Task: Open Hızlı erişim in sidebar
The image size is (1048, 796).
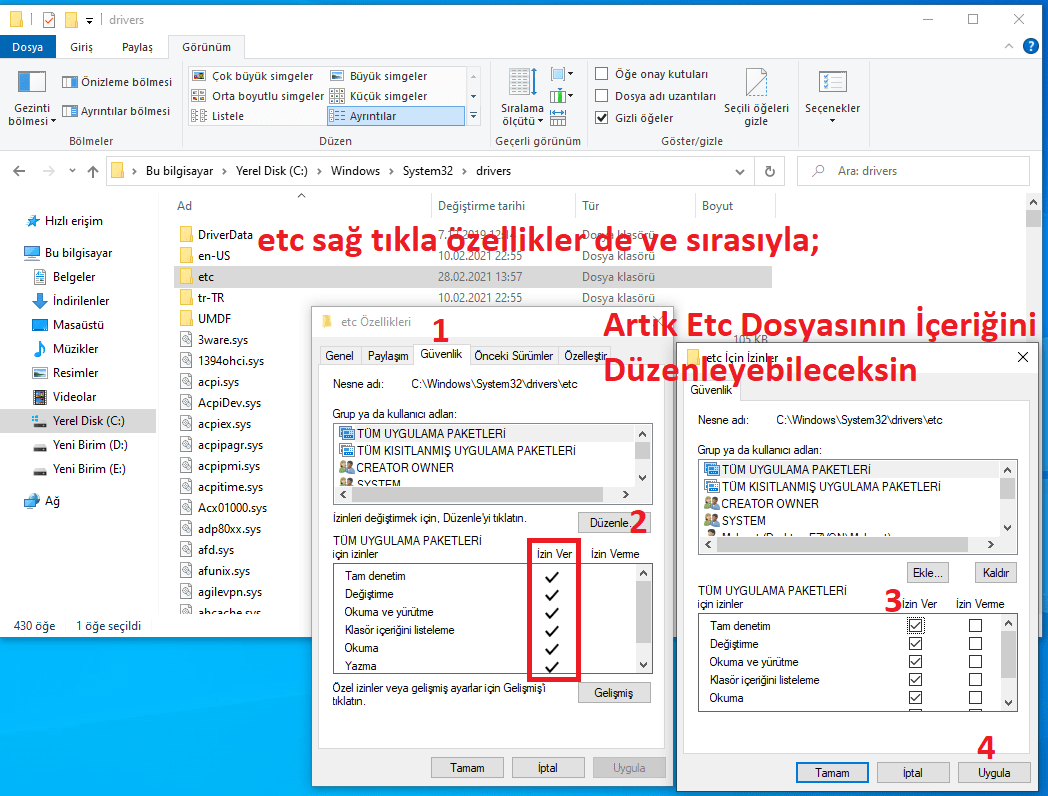Action: click(x=74, y=221)
